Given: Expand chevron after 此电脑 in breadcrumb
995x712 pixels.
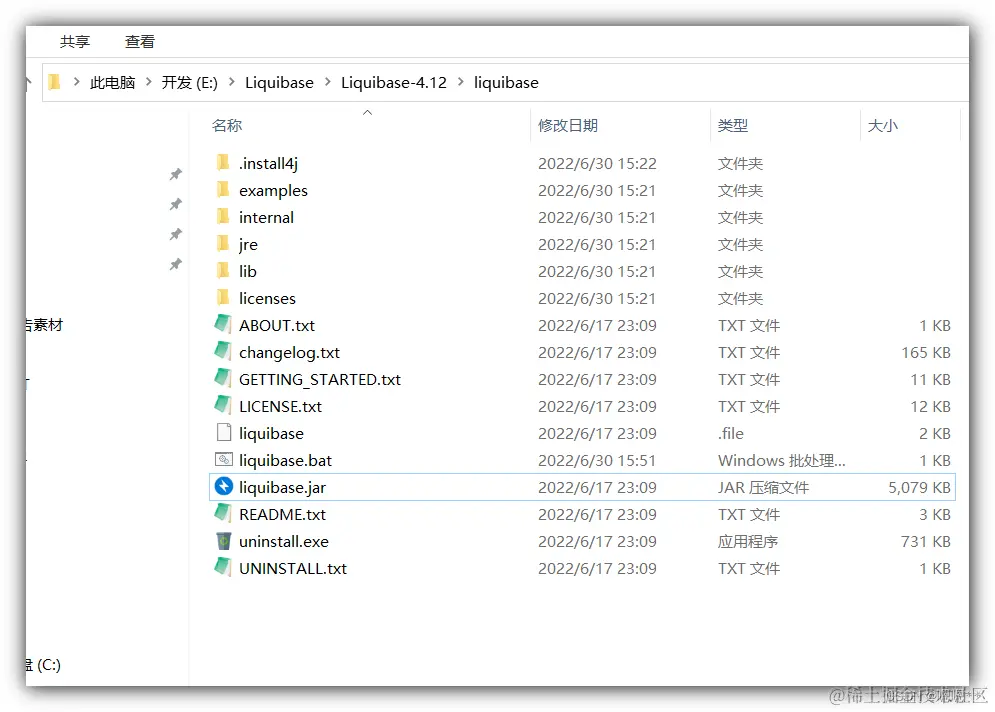Looking at the screenshot, I should click(x=149, y=82).
